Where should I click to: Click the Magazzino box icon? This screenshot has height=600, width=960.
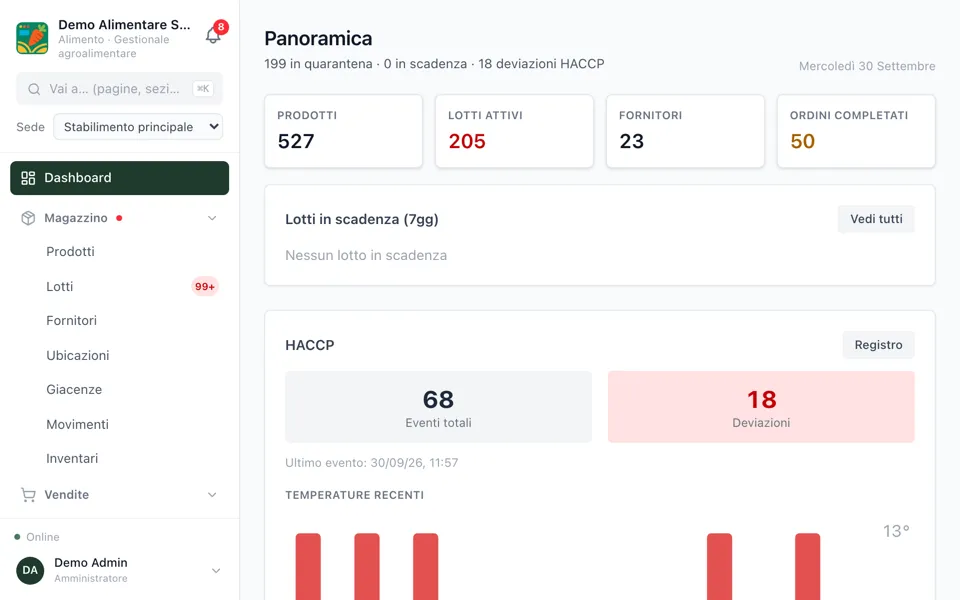28,218
